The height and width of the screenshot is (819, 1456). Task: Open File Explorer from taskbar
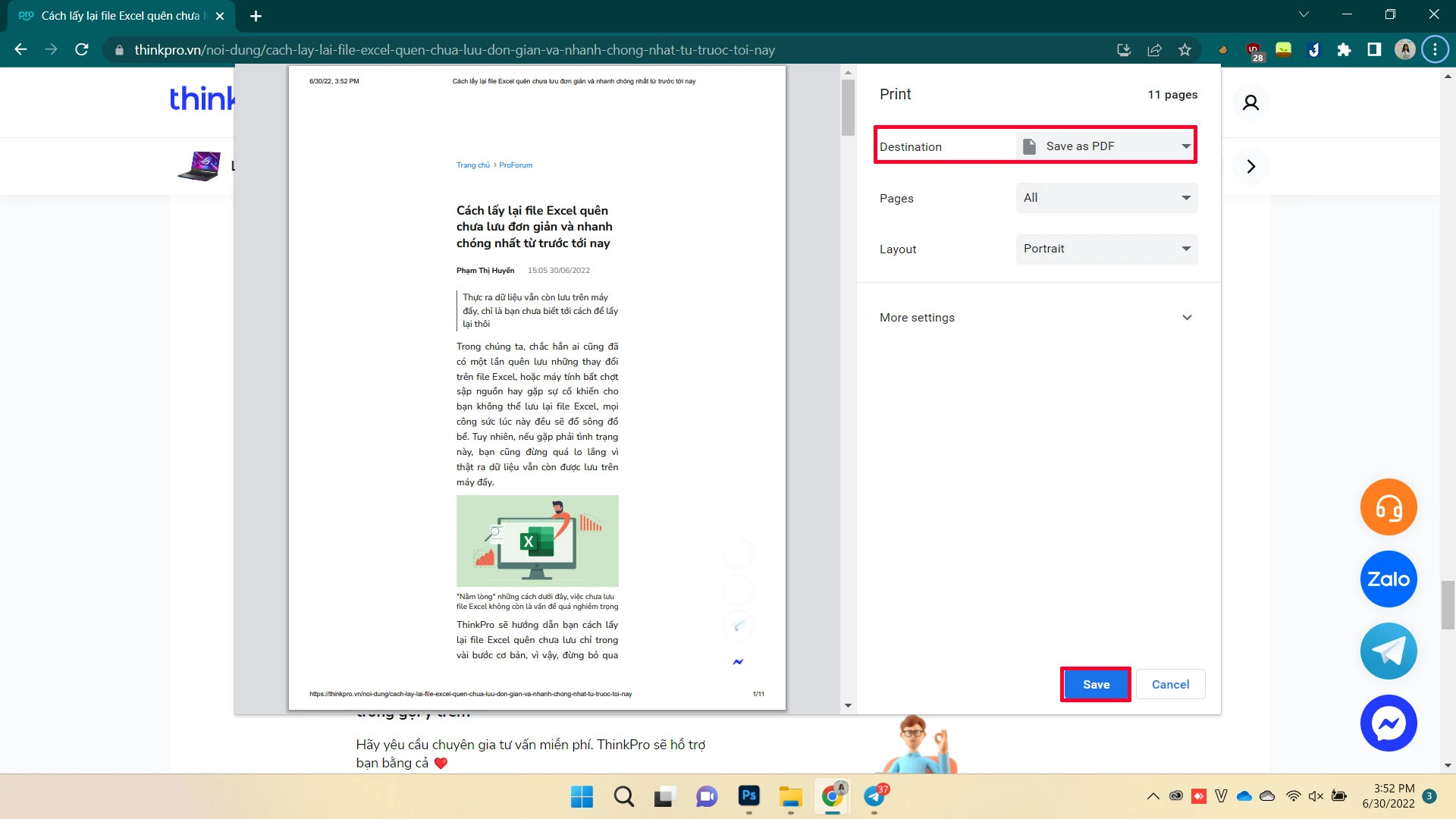click(x=790, y=796)
